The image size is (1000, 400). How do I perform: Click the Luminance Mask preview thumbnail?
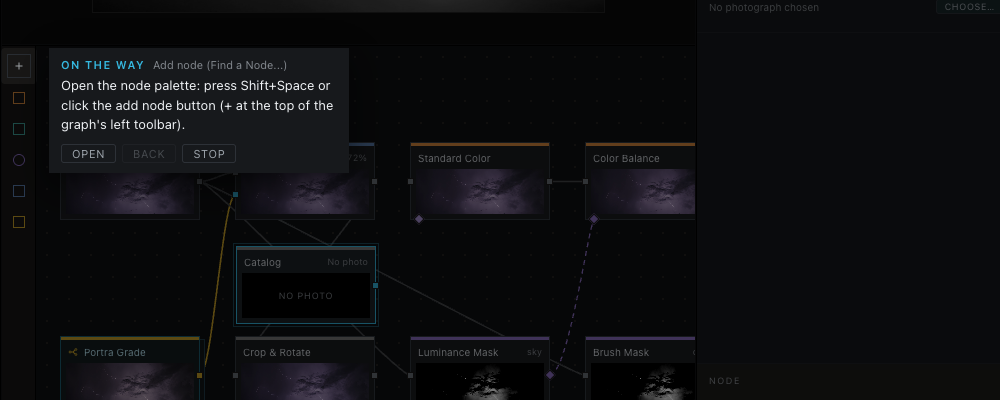pyautogui.click(x=480, y=381)
